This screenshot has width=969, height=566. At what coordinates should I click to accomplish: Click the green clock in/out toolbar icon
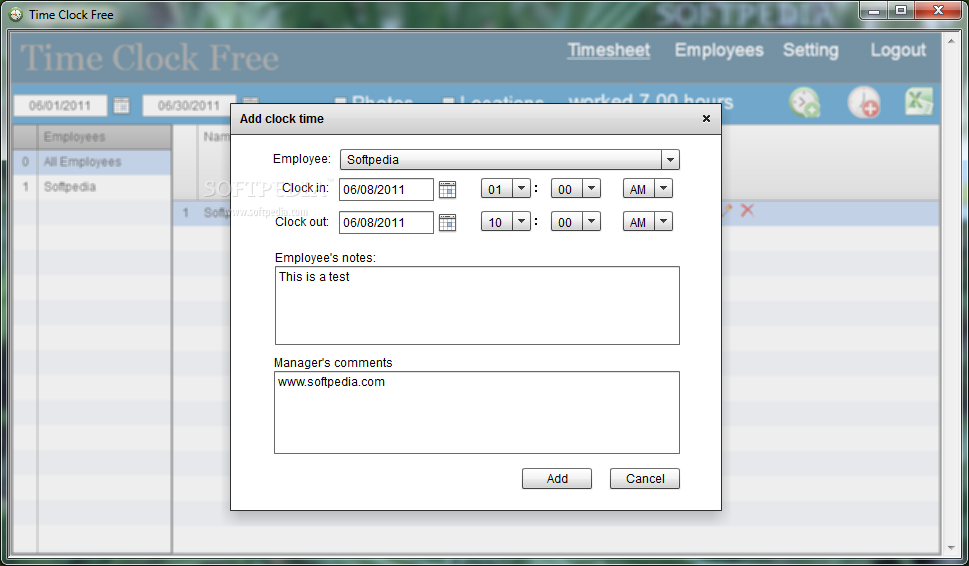tap(804, 103)
